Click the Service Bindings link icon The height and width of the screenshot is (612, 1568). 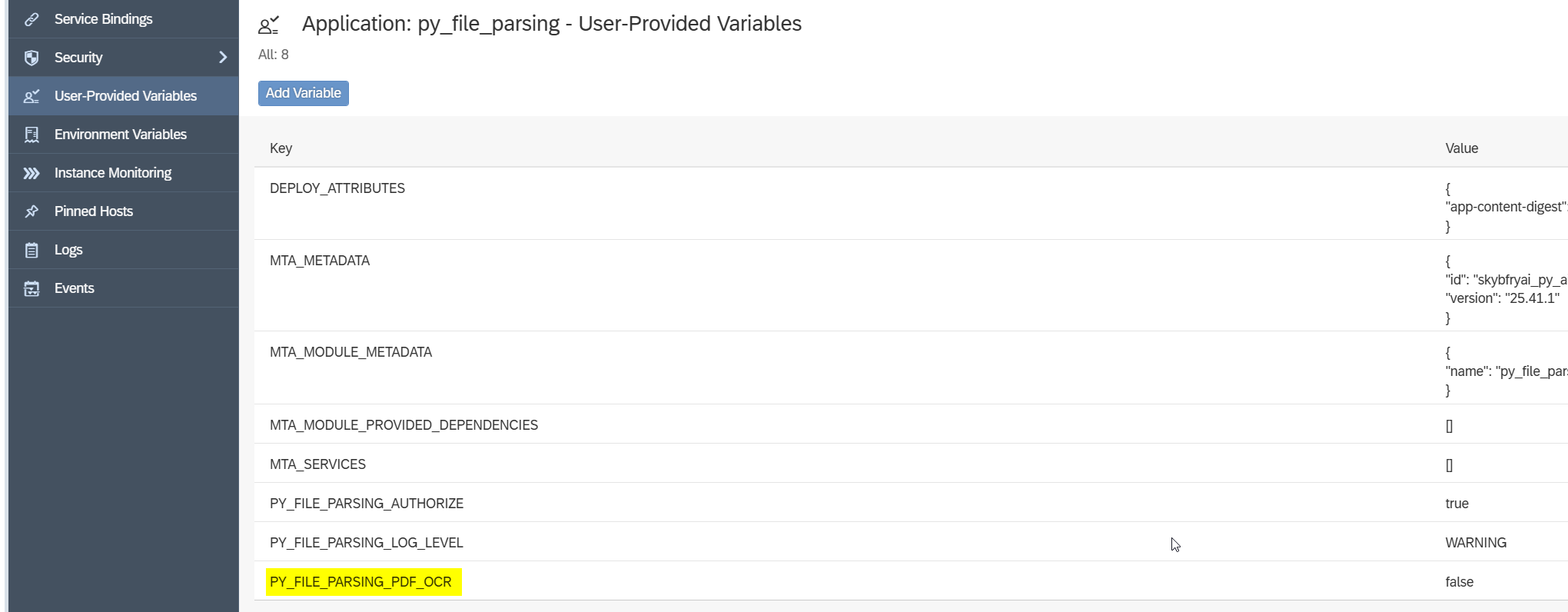(32, 19)
